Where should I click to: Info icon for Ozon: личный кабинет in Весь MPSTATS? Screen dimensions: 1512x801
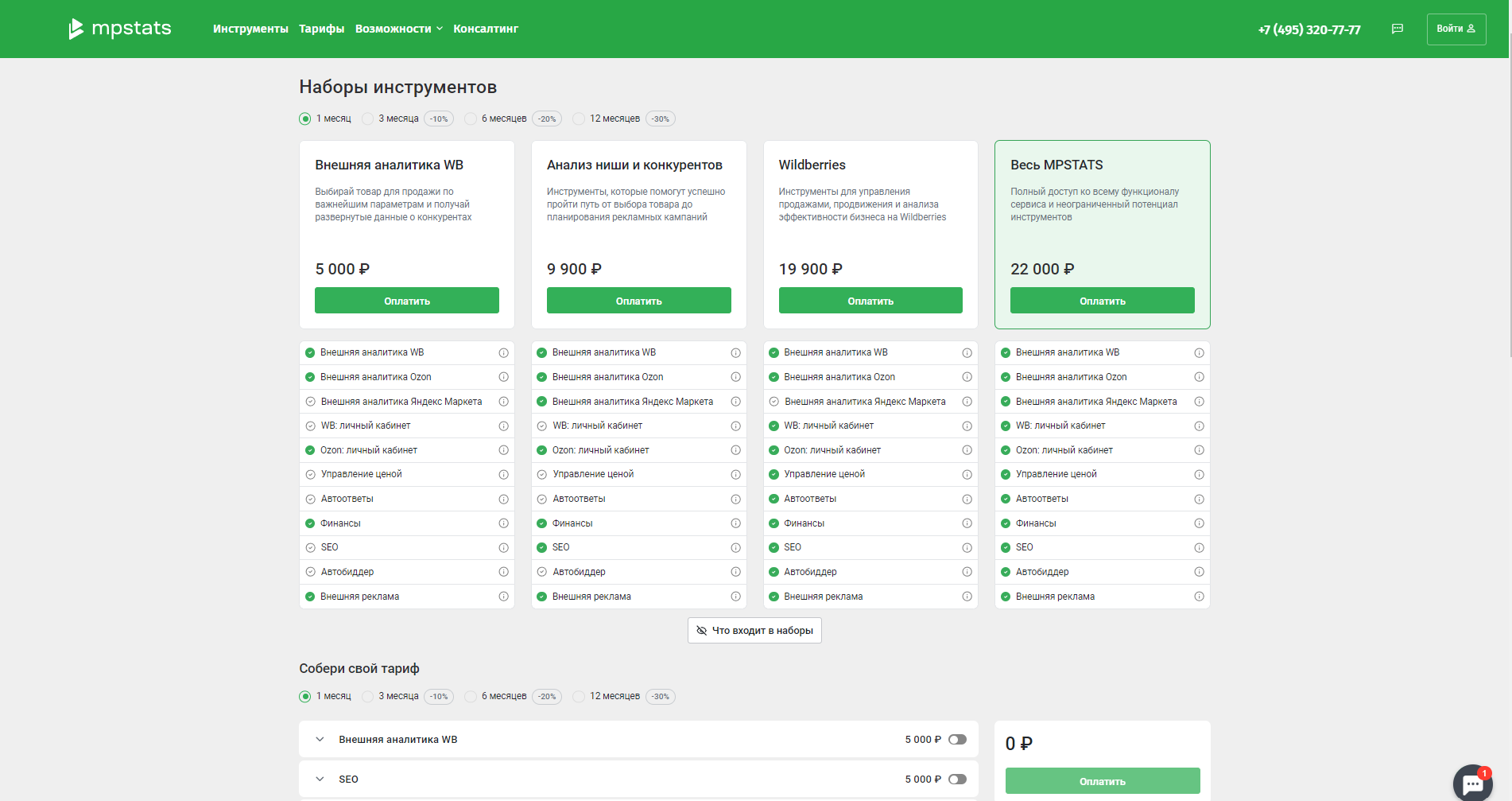point(1199,450)
